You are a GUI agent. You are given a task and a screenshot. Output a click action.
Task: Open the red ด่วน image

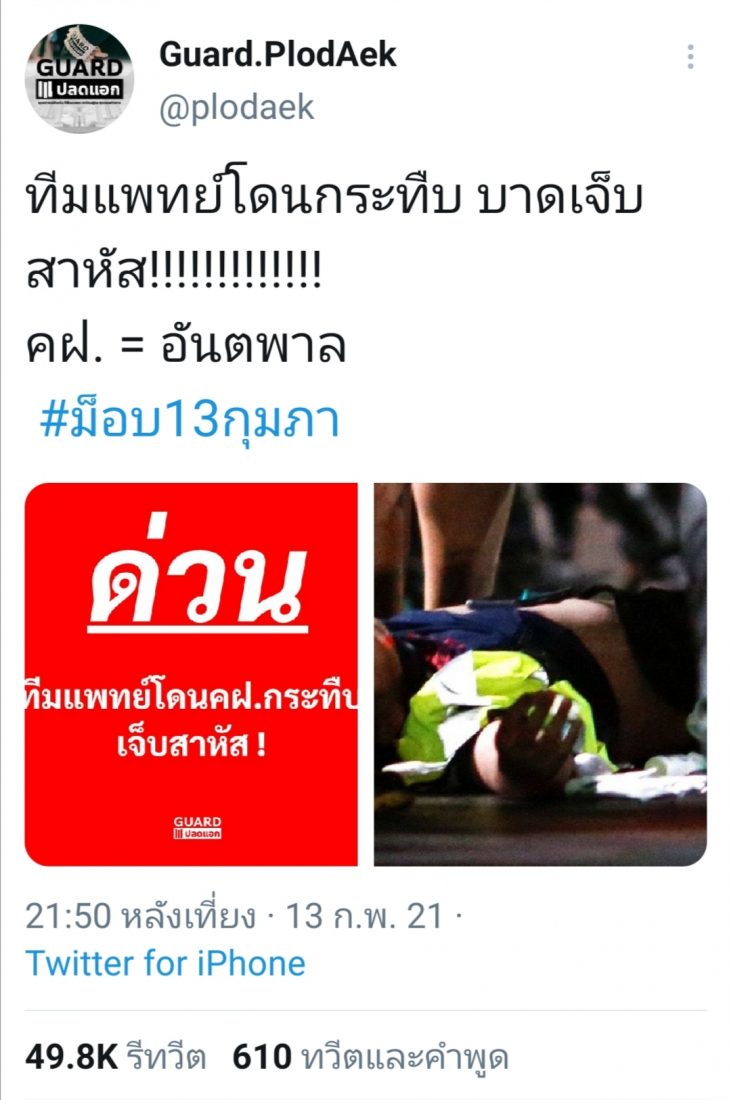click(191, 674)
